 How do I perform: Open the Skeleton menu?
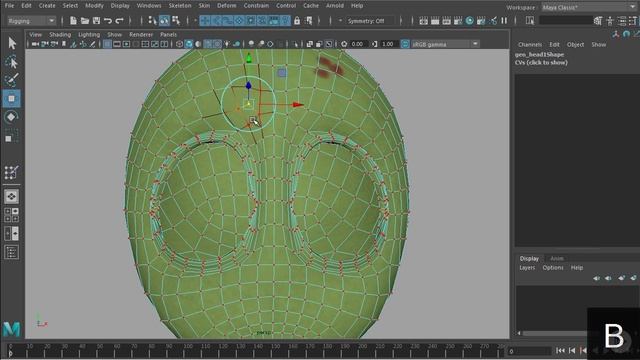[180, 6]
